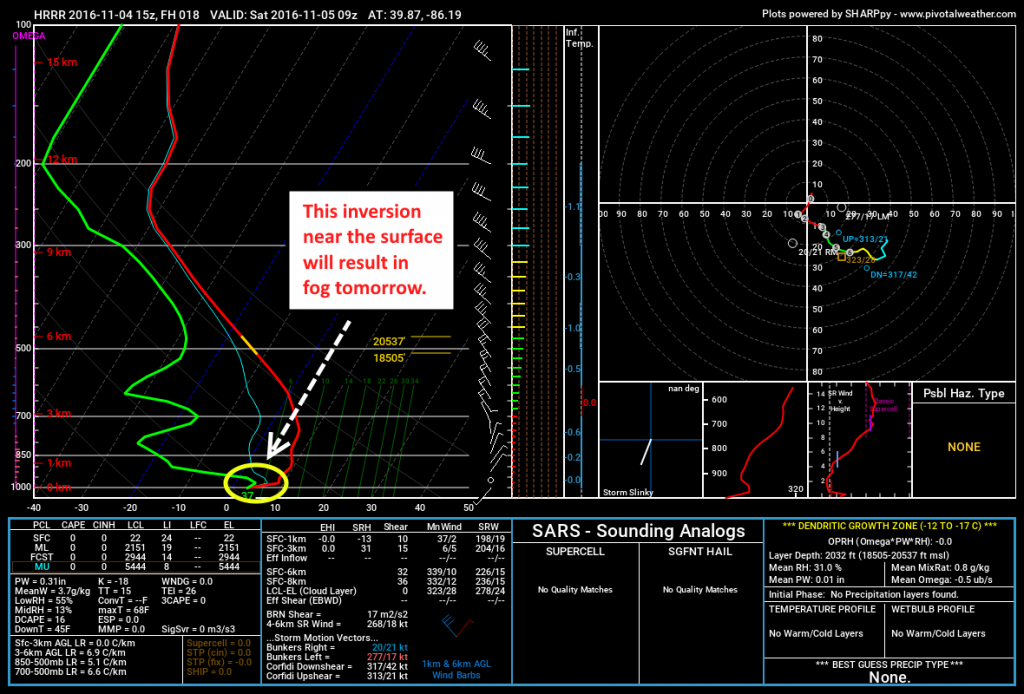Click the 'Mean RH: 31.0 %' value

pos(805,568)
